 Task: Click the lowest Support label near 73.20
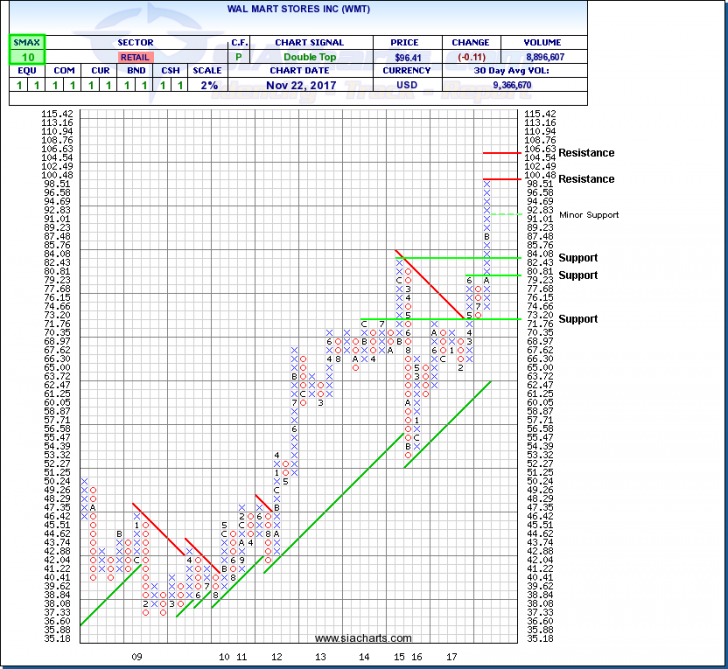click(x=578, y=319)
